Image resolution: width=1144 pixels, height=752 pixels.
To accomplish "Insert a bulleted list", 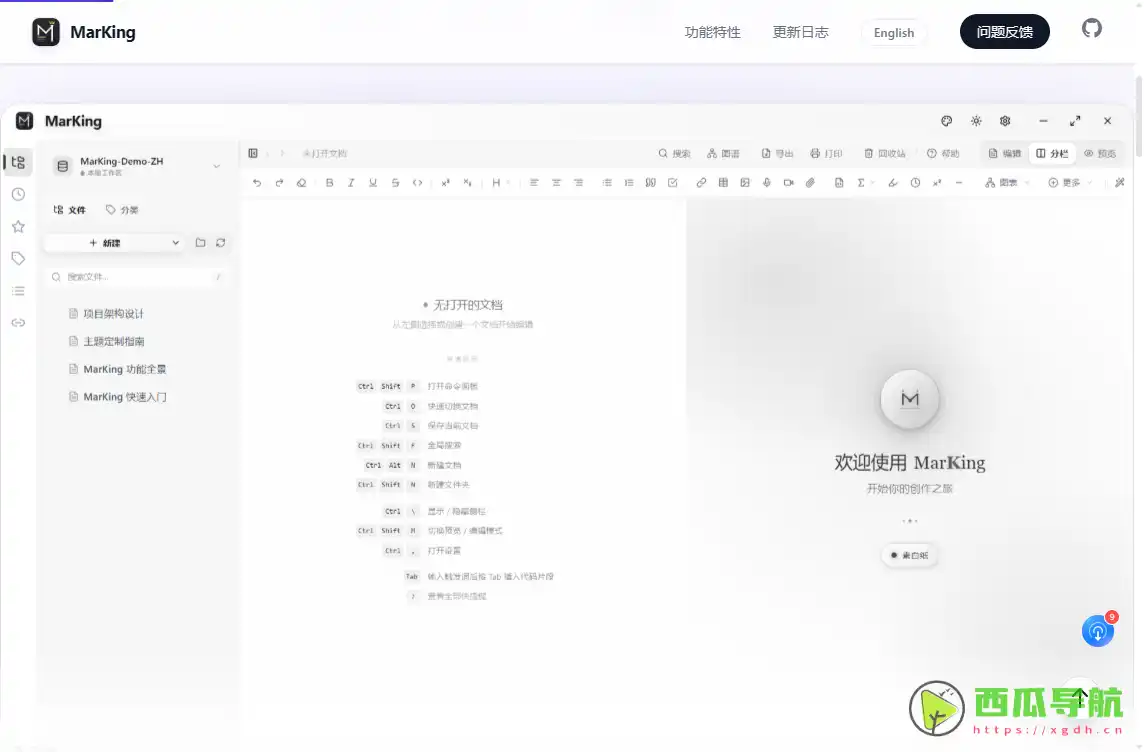I will (x=607, y=183).
